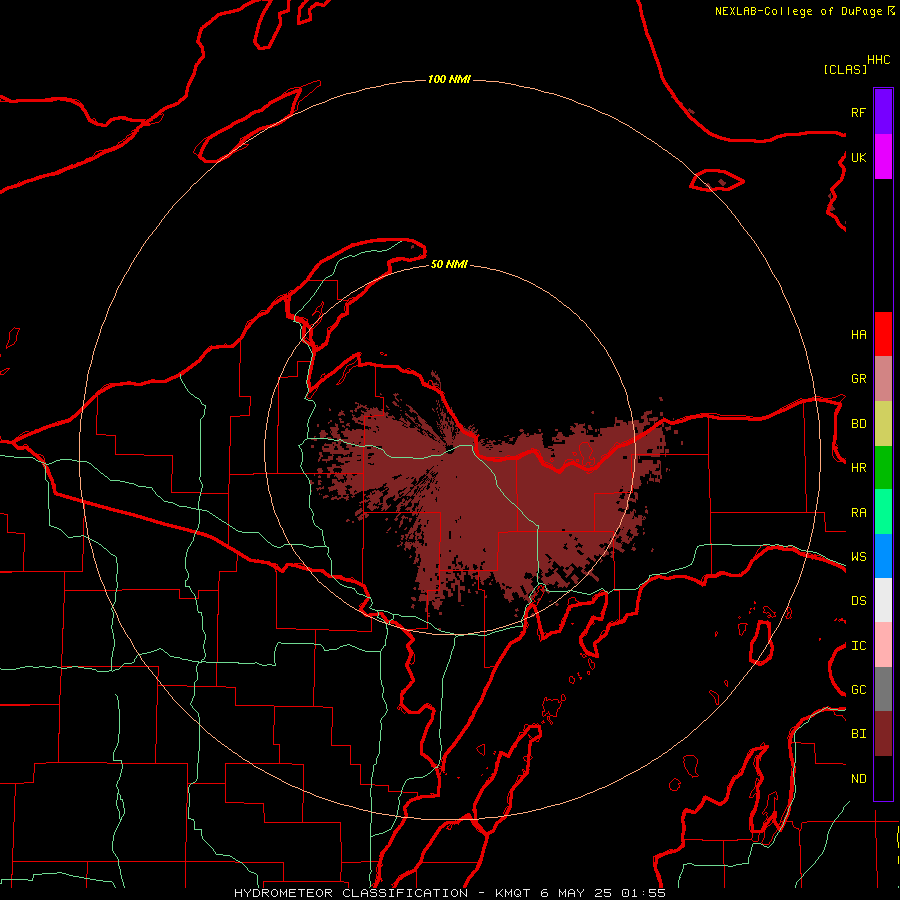Select the pink GR legend color block
Image resolution: width=900 pixels, height=900 pixels.
click(x=883, y=379)
